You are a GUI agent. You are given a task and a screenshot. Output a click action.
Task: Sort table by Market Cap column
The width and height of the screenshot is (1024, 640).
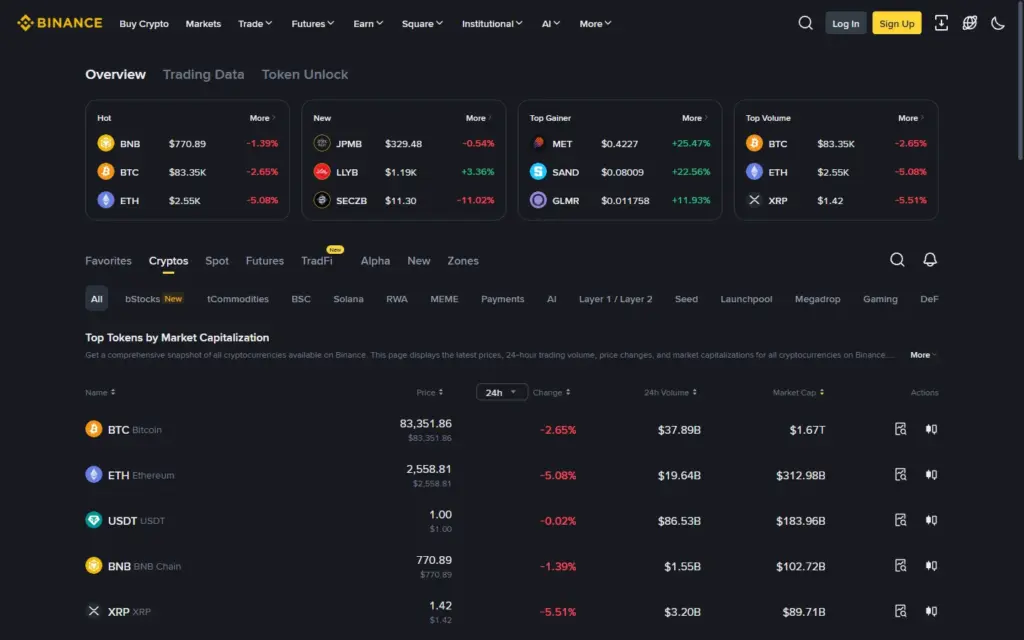point(798,392)
